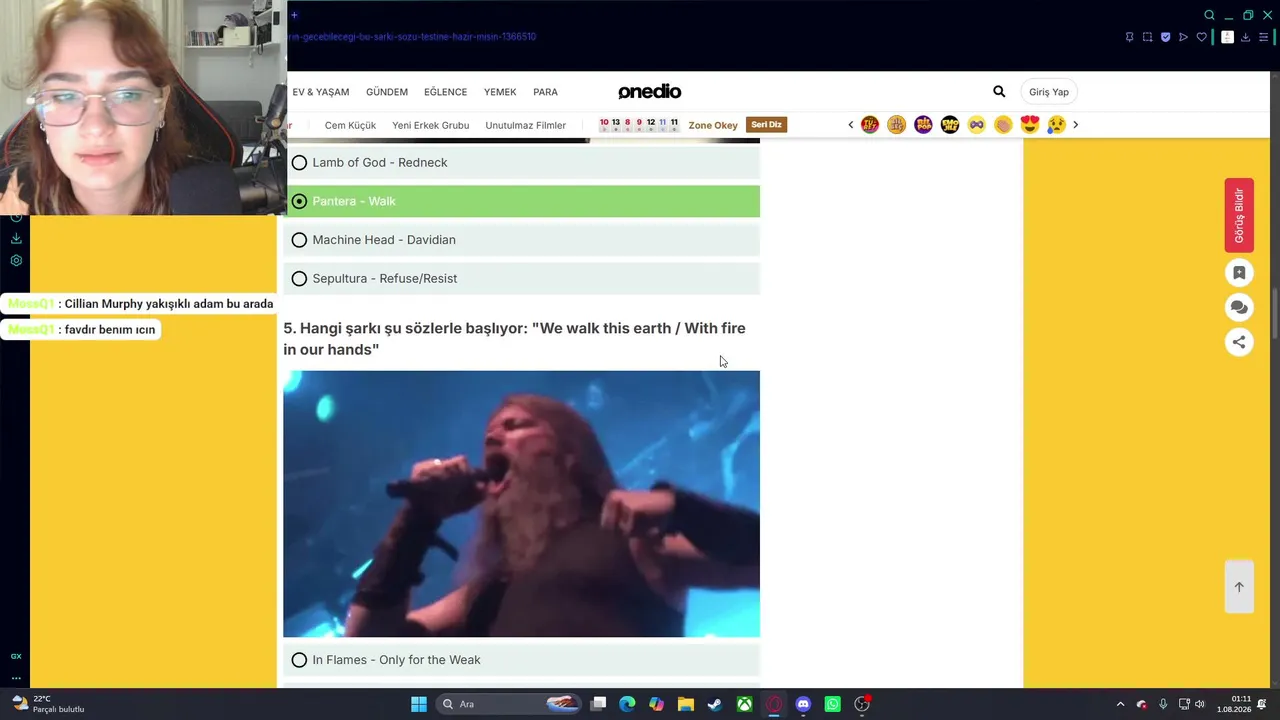Open the sidebar settings gear

click(x=16, y=260)
